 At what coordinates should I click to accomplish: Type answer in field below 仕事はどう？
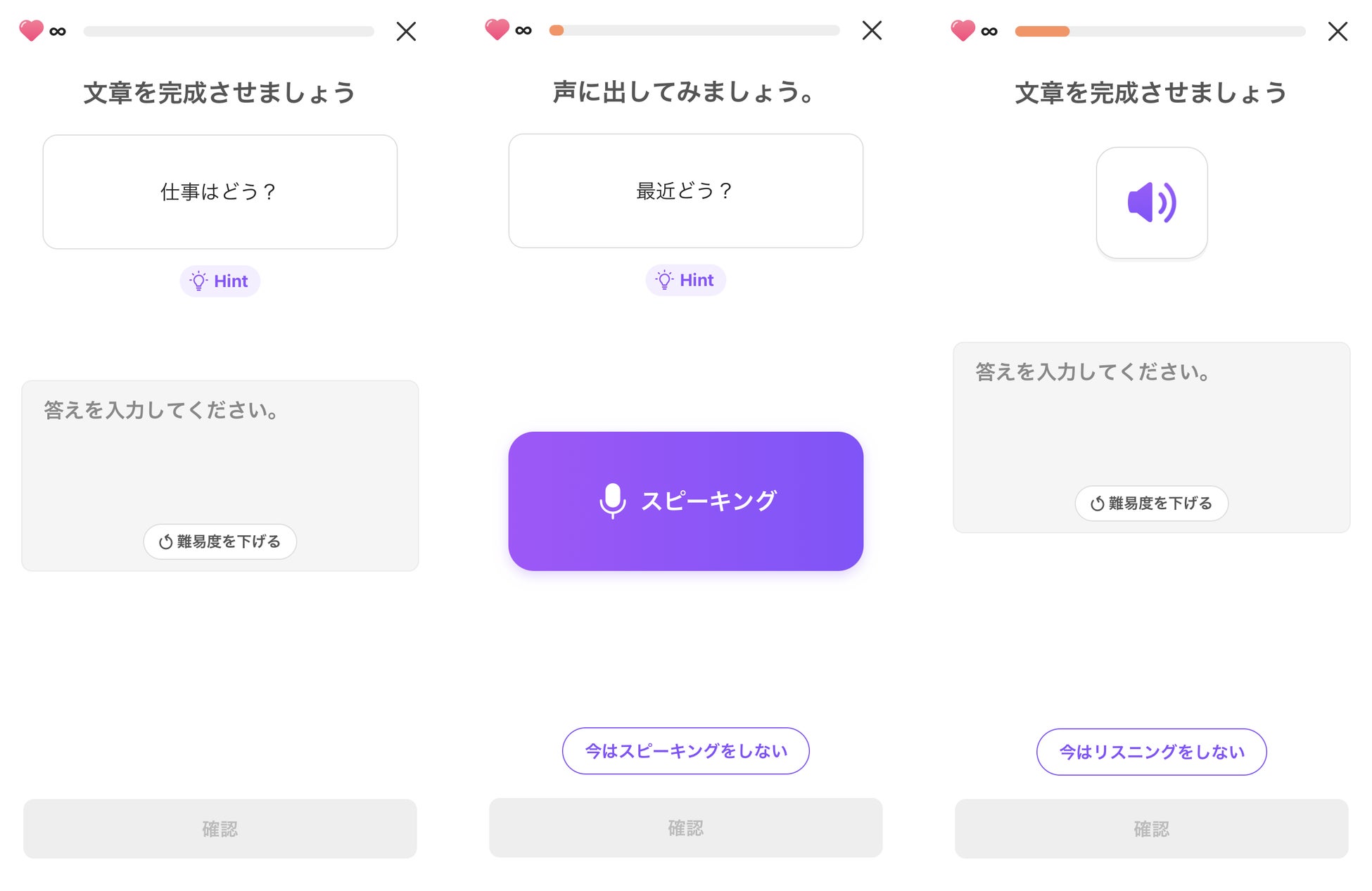(x=220, y=450)
